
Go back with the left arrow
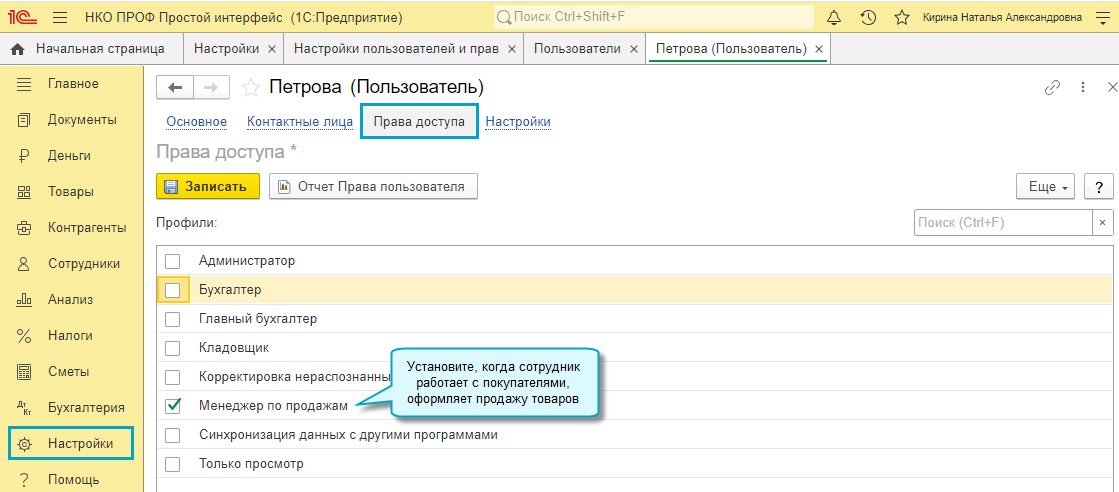pos(175,88)
